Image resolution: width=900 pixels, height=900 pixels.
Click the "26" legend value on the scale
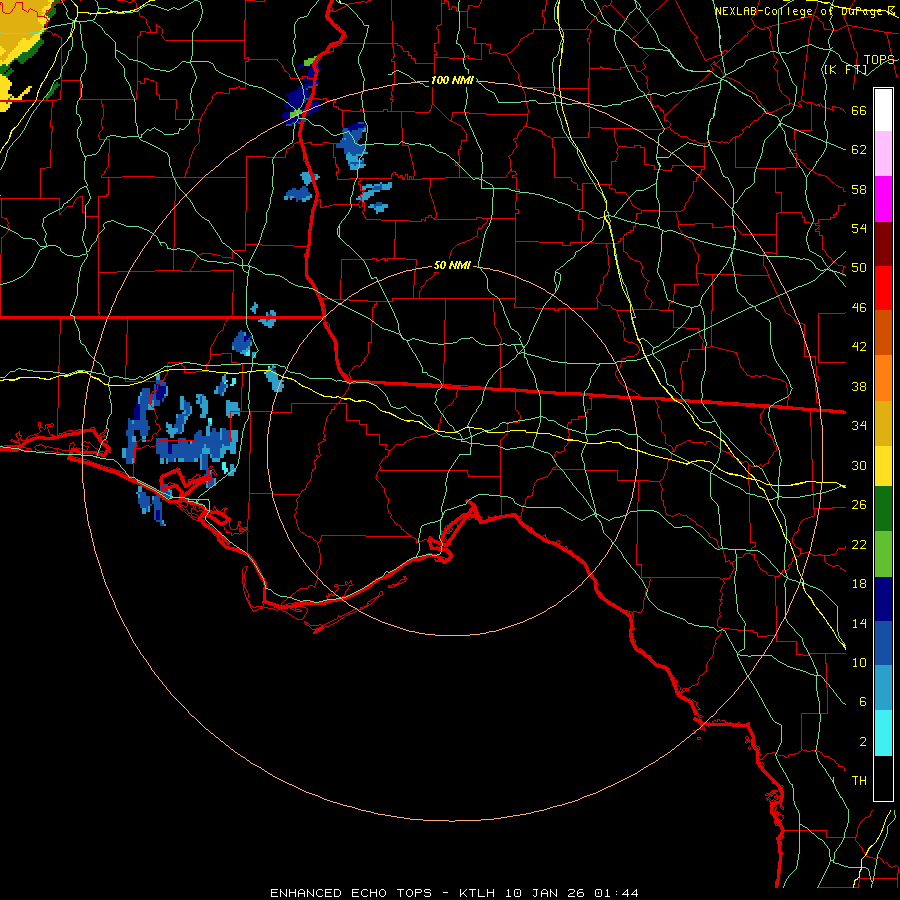click(859, 505)
